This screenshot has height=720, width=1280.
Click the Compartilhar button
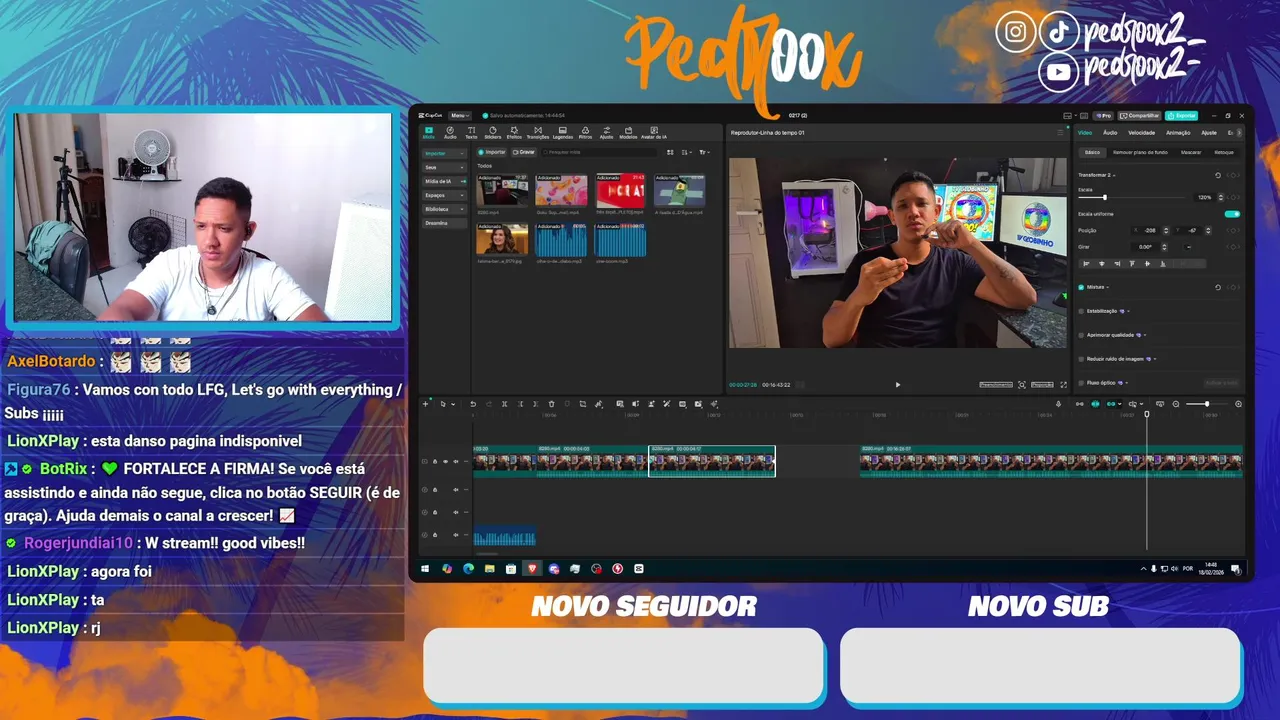coord(1139,116)
